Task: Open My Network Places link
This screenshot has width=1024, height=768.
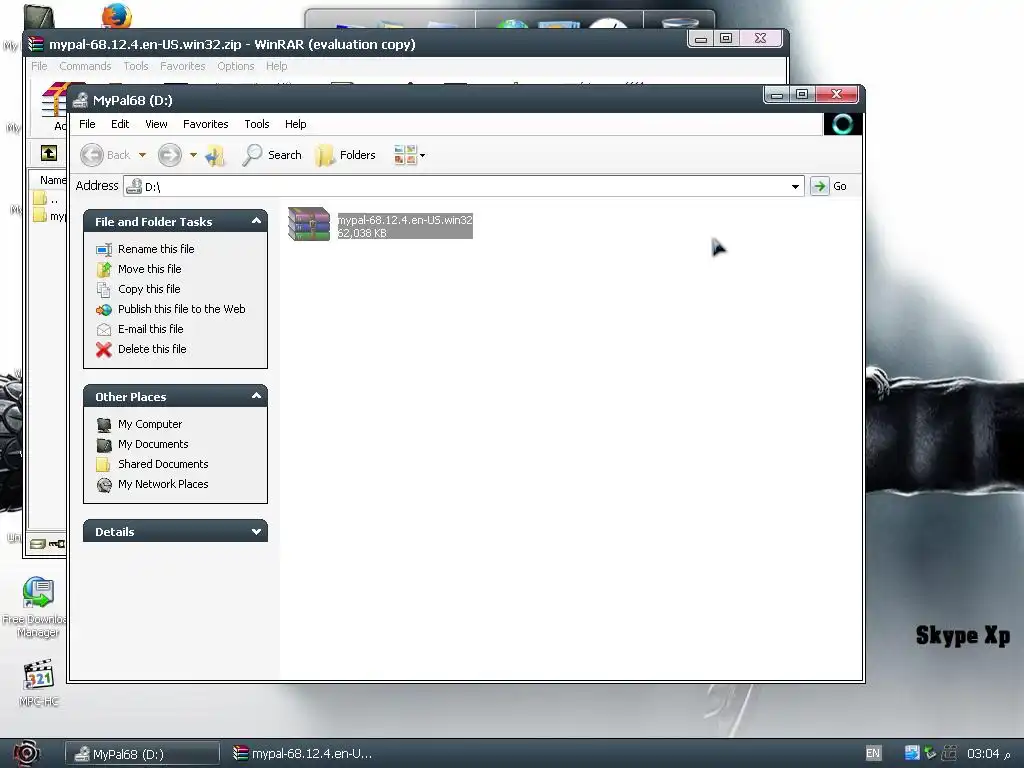Action: point(163,484)
